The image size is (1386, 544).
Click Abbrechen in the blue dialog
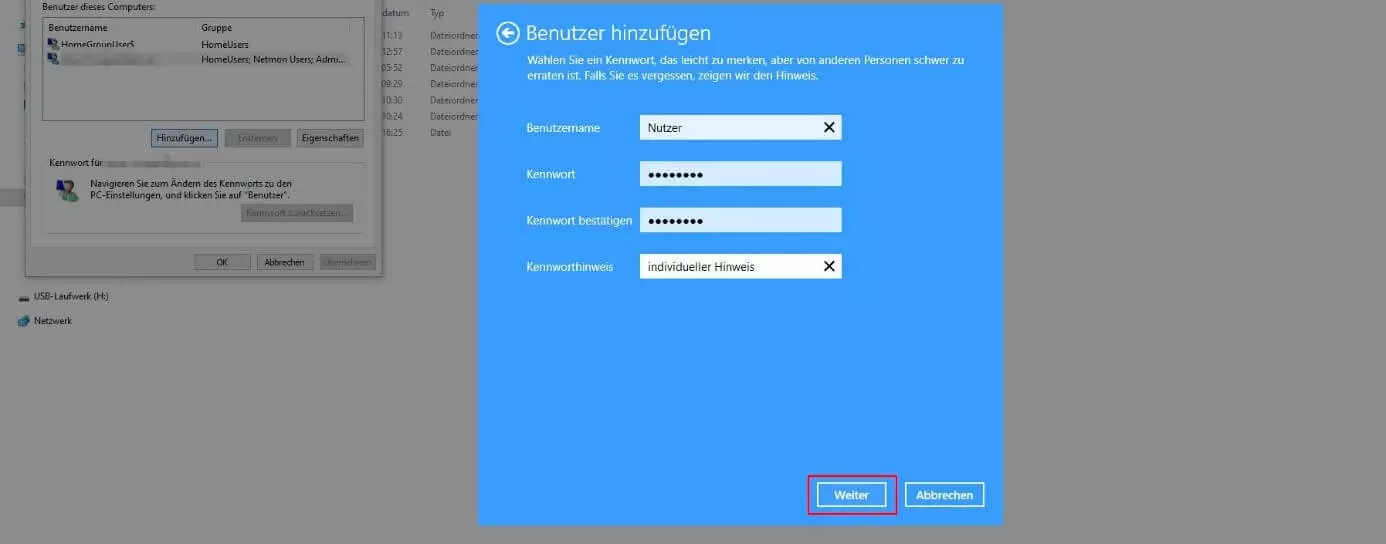click(x=945, y=495)
